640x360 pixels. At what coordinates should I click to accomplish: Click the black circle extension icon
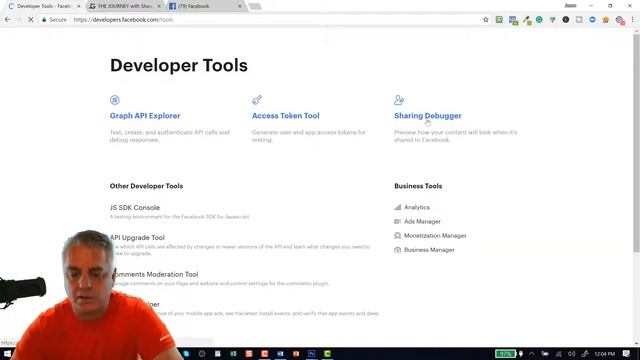(566, 20)
